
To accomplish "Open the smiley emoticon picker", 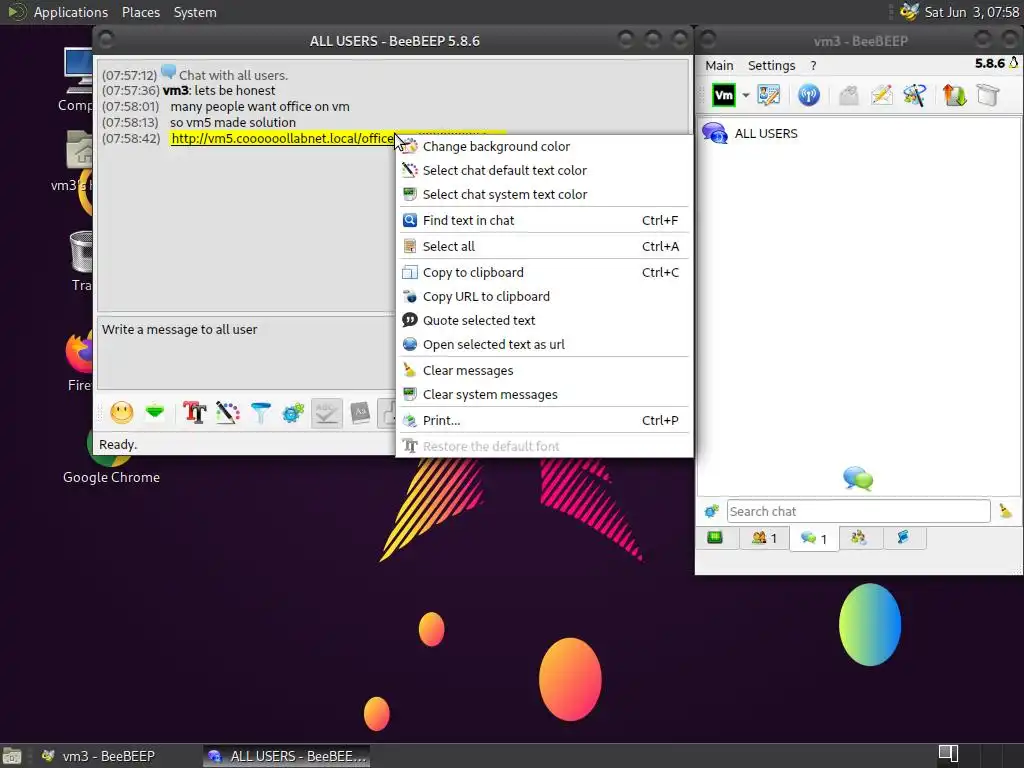I will click(121, 413).
